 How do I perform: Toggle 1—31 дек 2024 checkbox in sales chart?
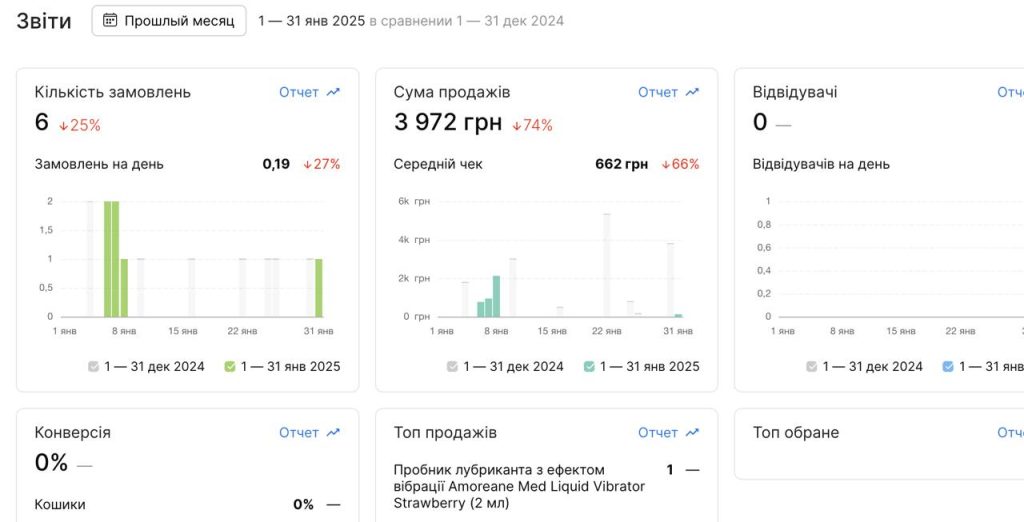pos(453,367)
